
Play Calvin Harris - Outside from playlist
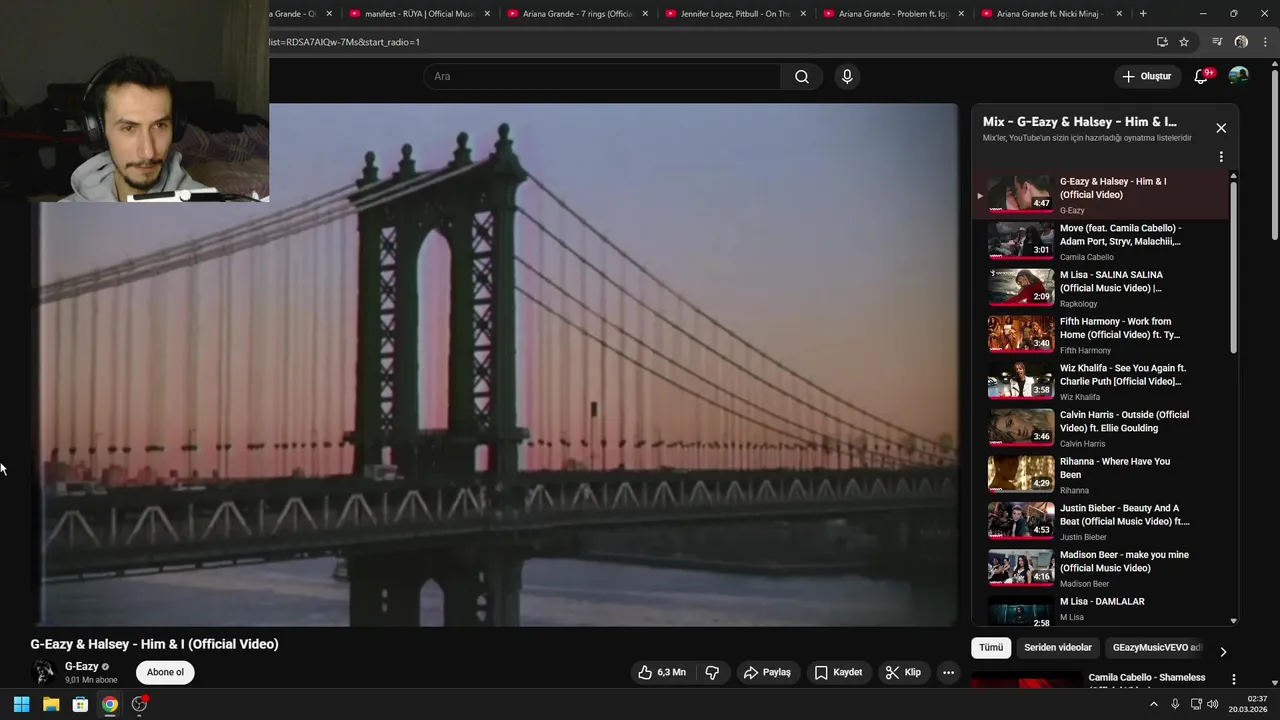point(1100,428)
